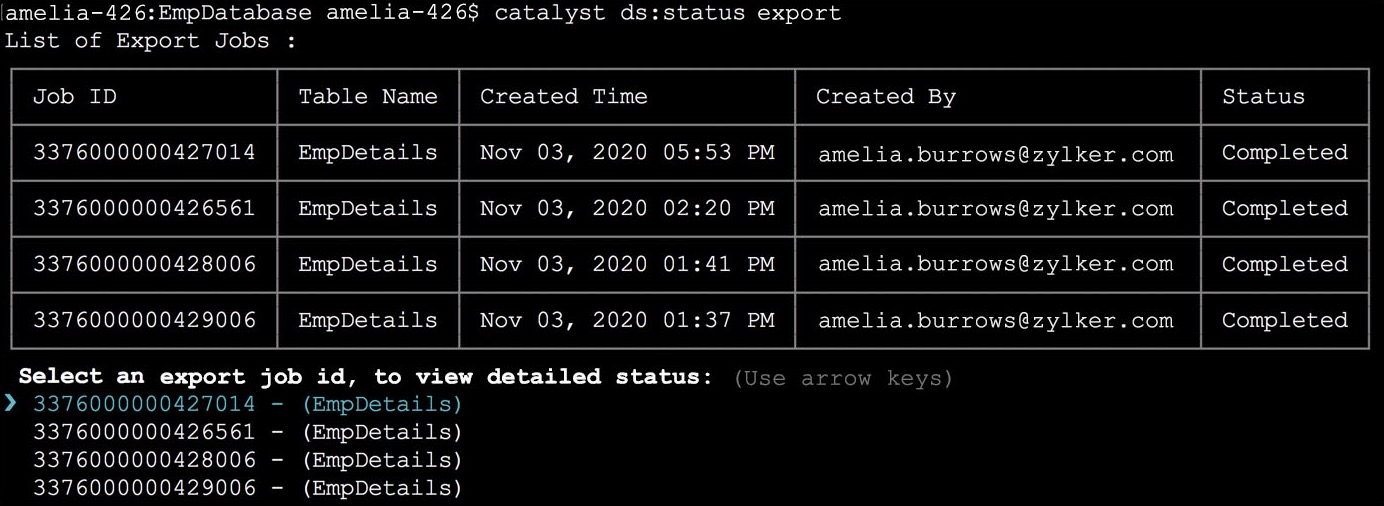Click the selection arrow prompt indicator

click(x=10, y=404)
